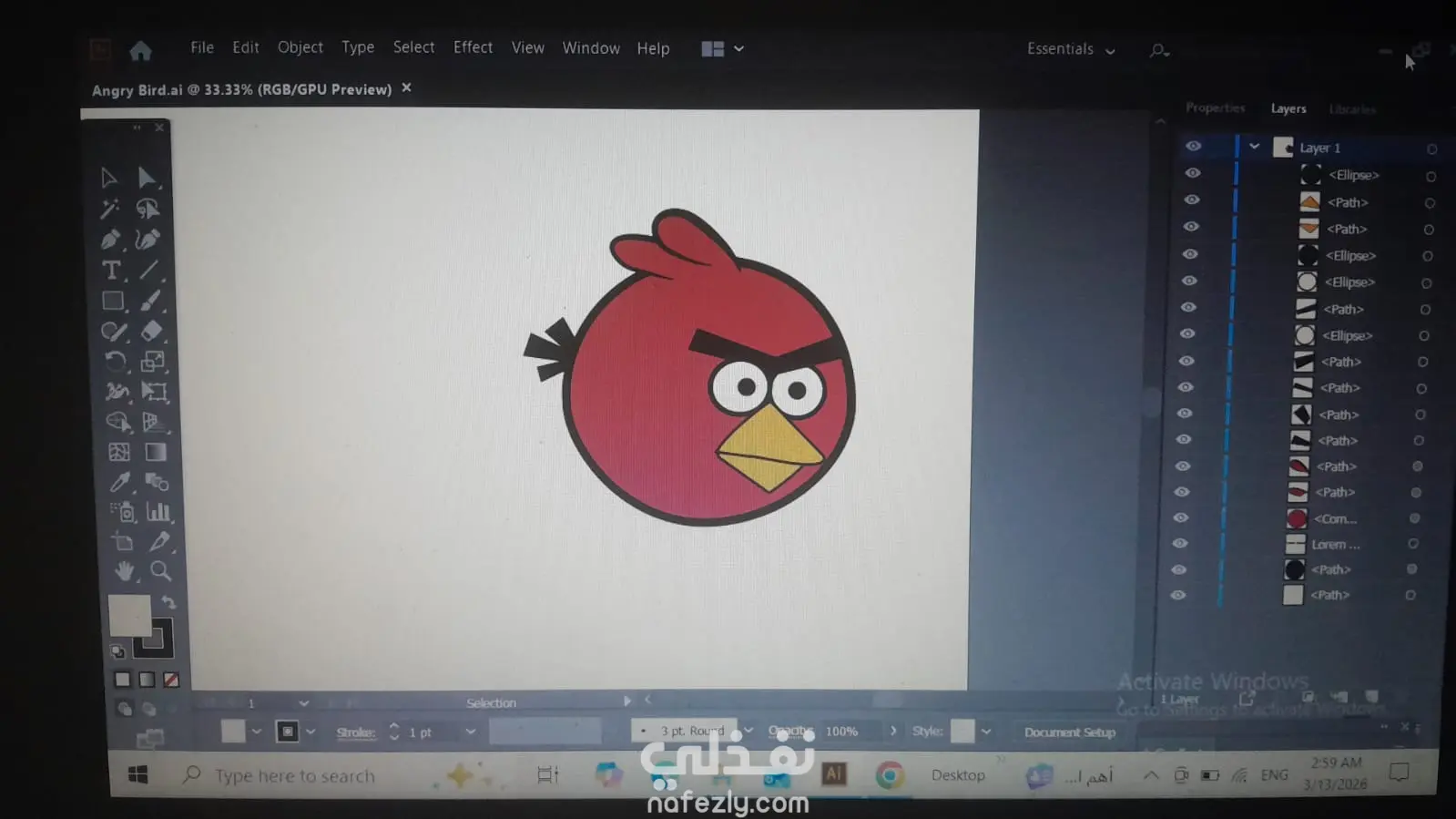Close the Angry Bird.ai document tab
Screen dimensions: 1456x819
(407, 88)
